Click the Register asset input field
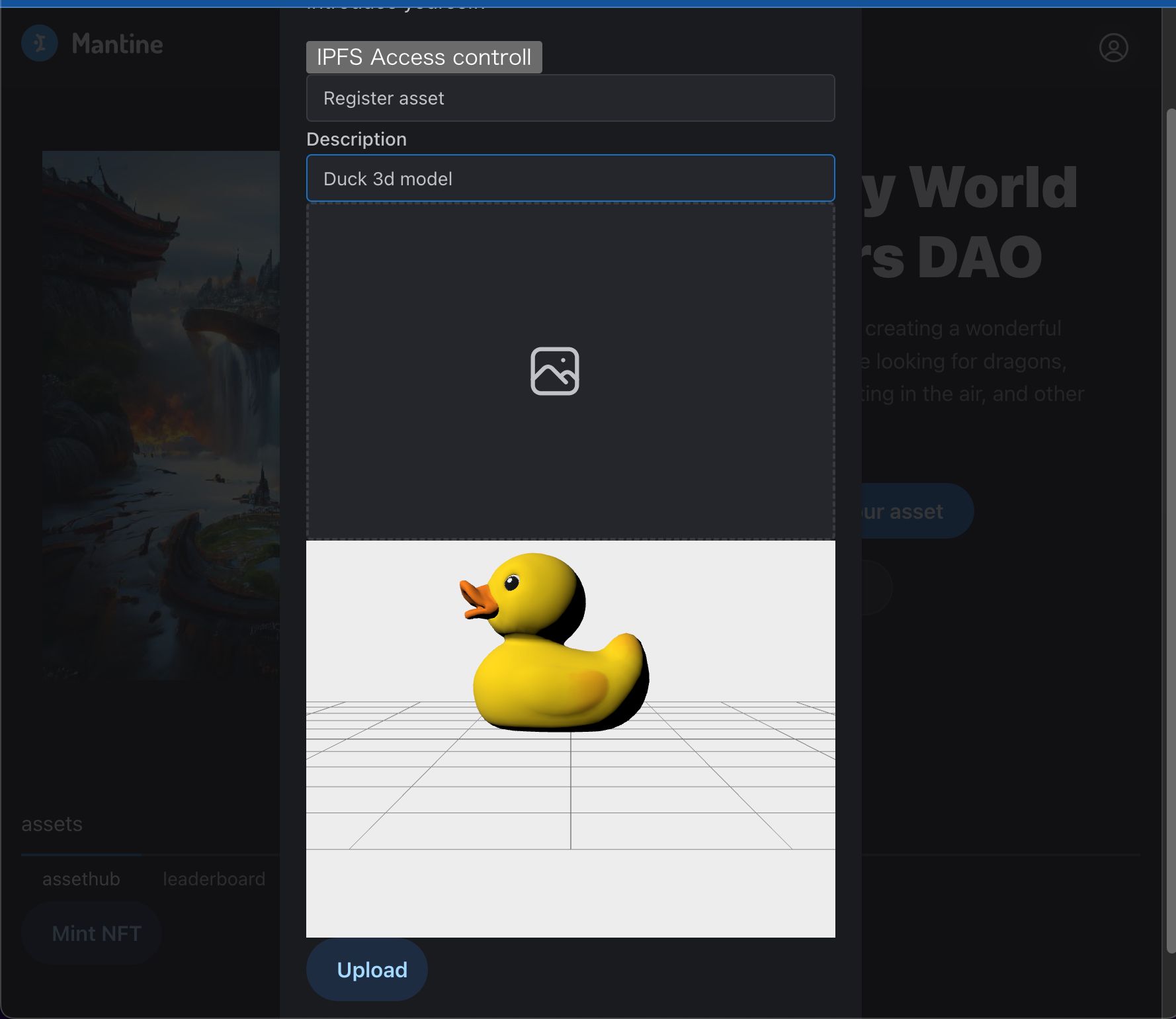The image size is (1176, 1019). [x=570, y=98]
